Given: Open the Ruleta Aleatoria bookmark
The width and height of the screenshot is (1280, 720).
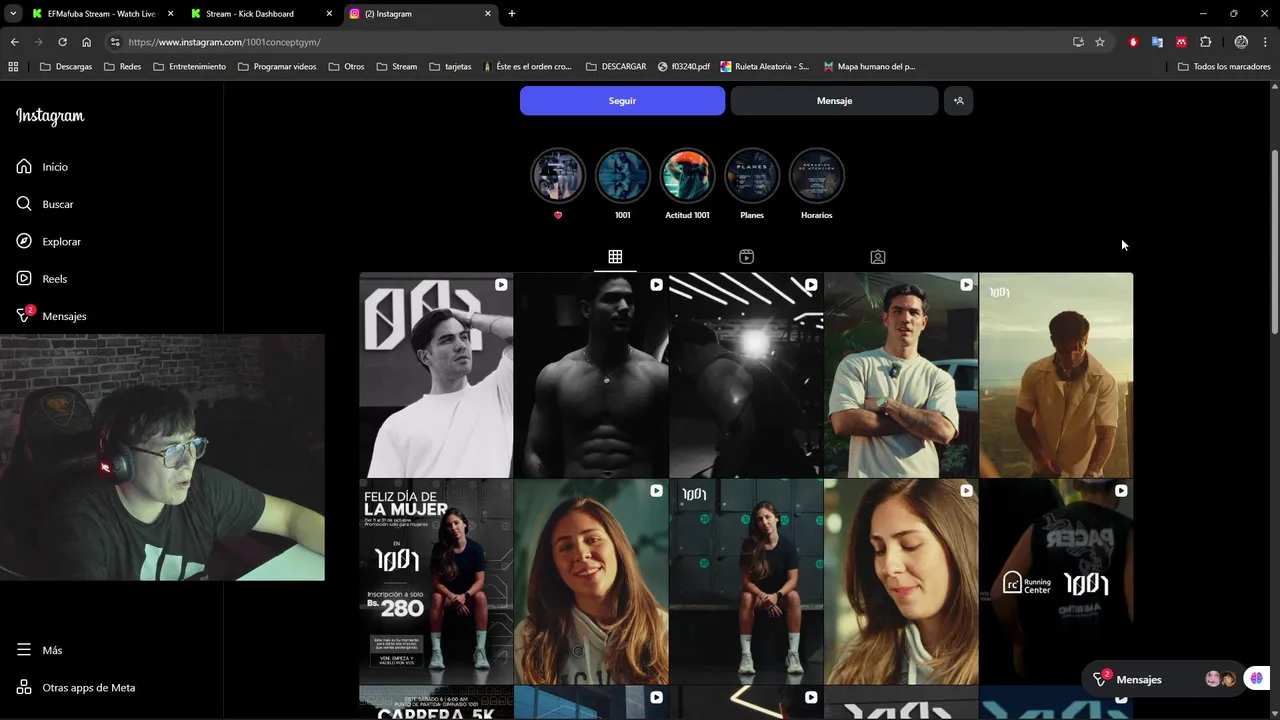Looking at the screenshot, I should pyautogui.click(x=765, y=66).
